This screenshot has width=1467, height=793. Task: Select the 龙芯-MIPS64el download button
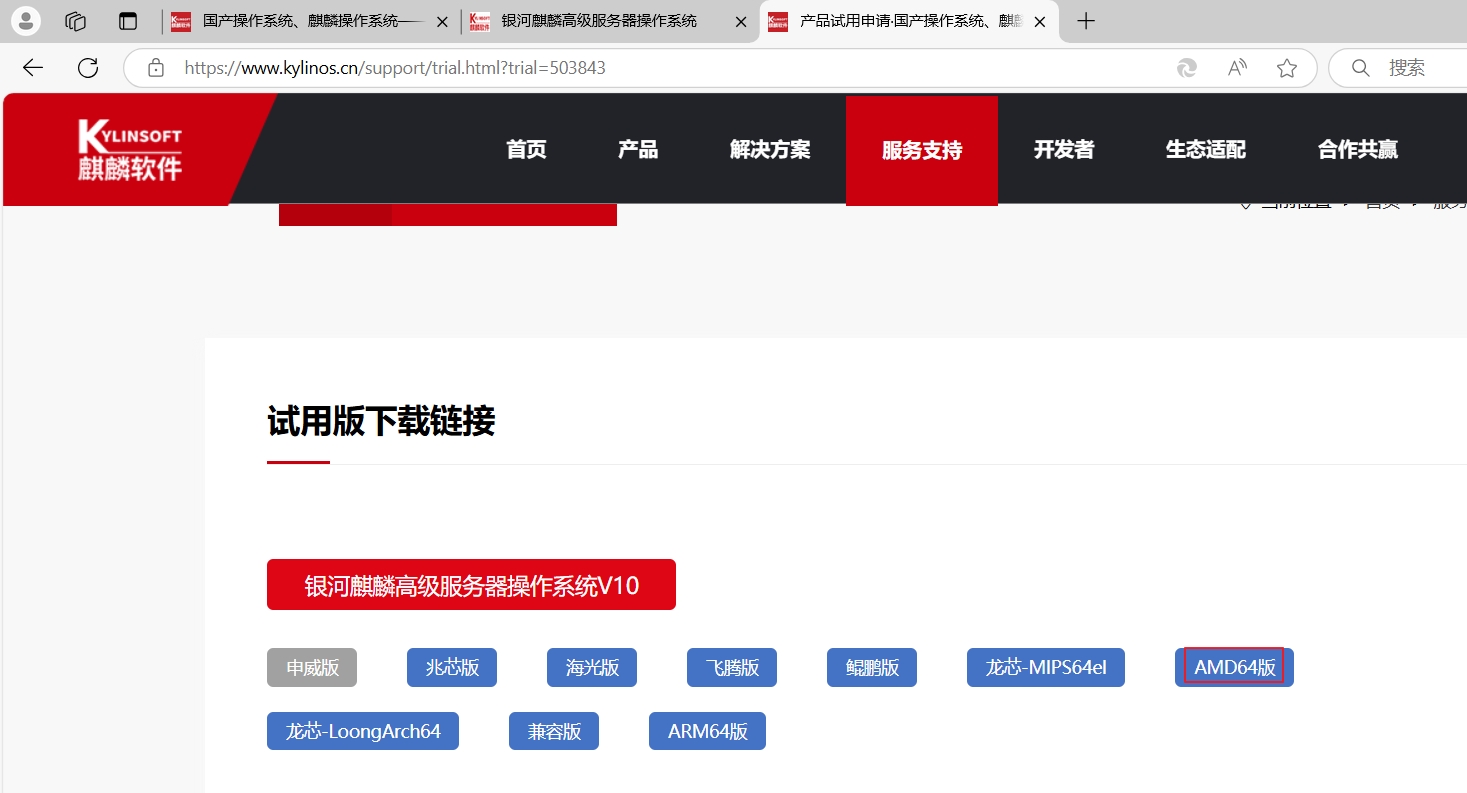[x=1046, y=668]
